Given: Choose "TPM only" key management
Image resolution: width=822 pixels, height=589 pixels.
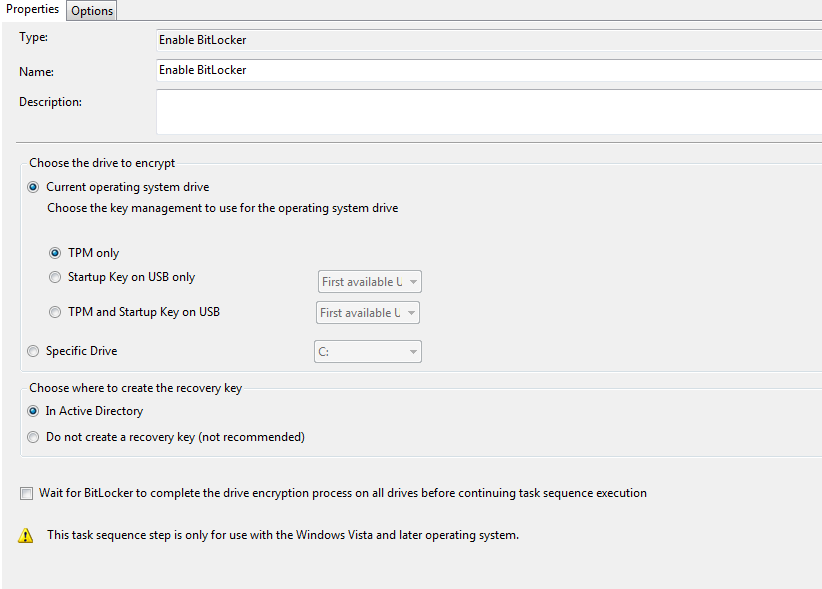Looking at the screenshot, I should pyautogui.click(x=57, y=252).
